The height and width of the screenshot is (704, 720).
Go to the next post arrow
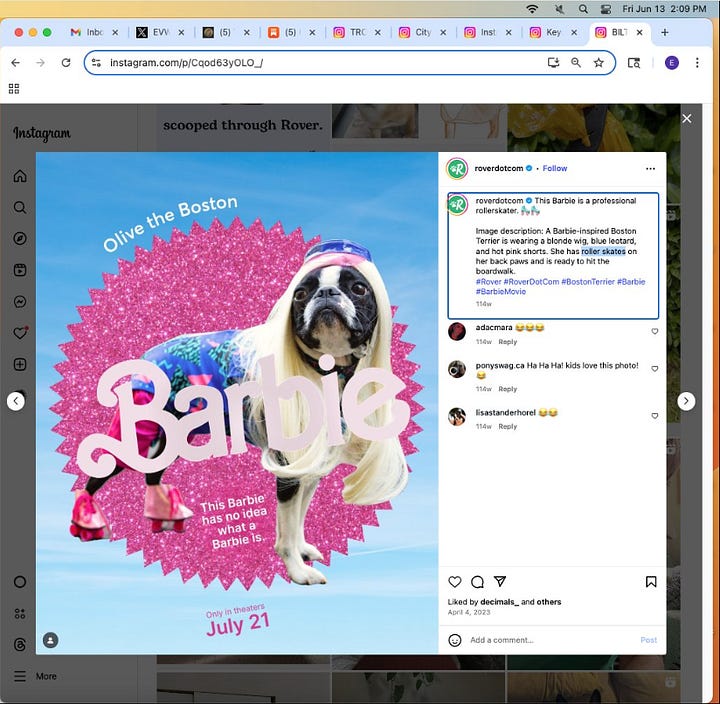point(686,401)
